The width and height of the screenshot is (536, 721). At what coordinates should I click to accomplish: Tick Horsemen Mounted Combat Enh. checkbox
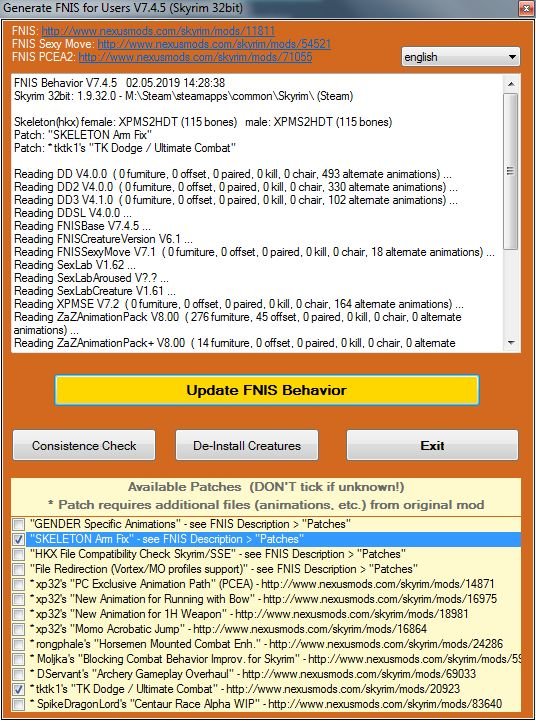pyautogui.click(x=19, y=645)
